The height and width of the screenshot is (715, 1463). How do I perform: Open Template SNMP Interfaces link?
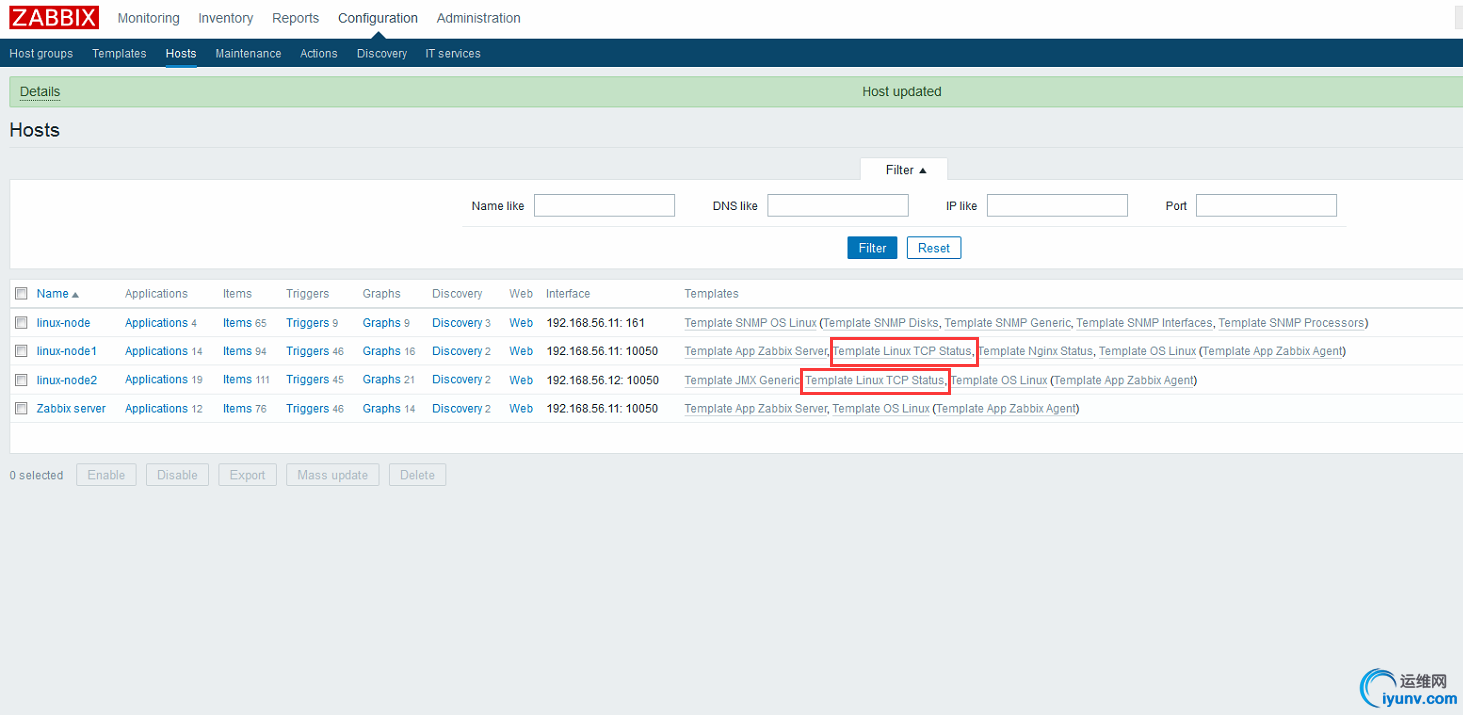(1144, 323)
